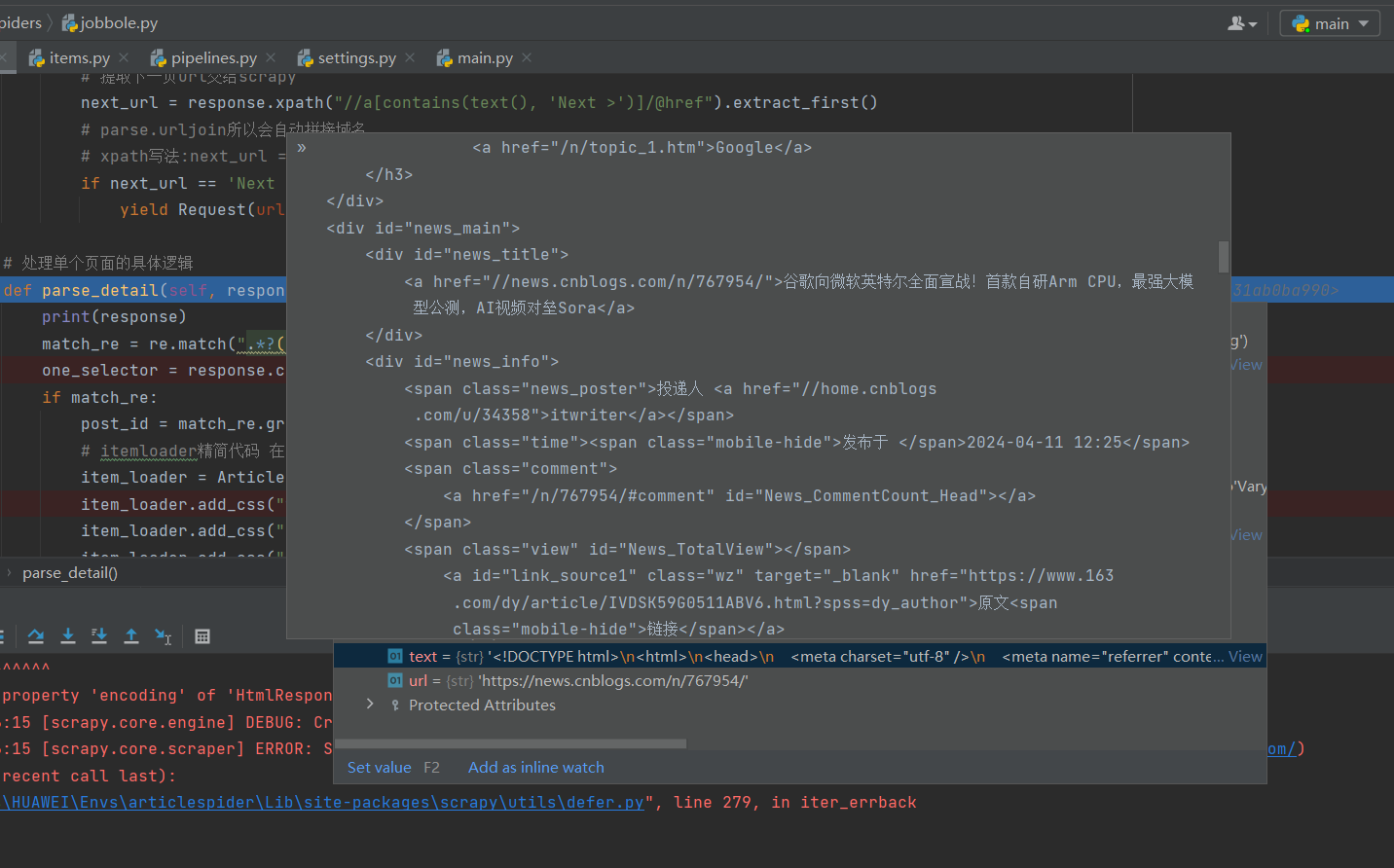Click the Python icon in main run configuration

coord(1301,23)
